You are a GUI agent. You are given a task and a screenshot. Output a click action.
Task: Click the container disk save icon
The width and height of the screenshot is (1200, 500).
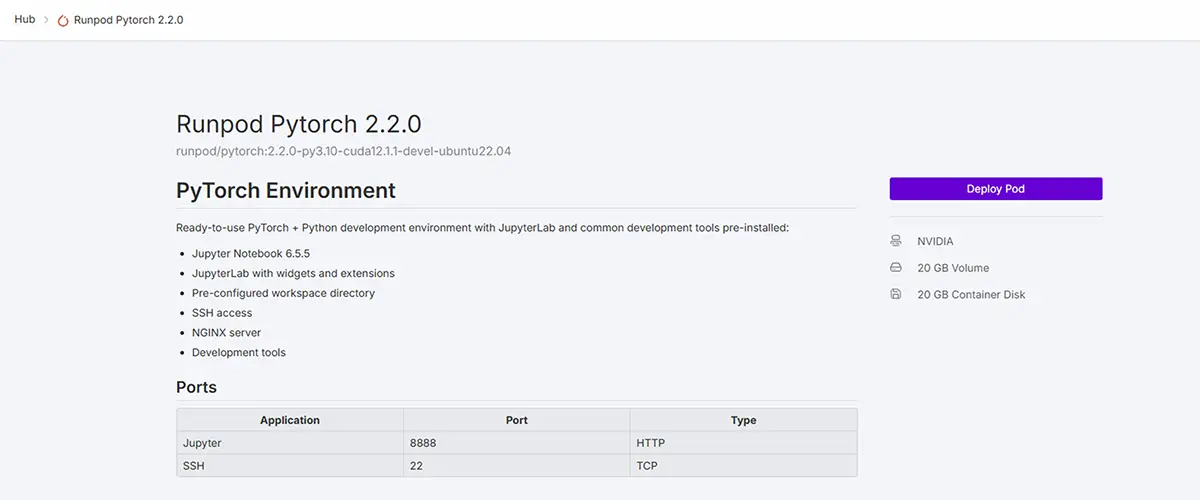point(896,295)
